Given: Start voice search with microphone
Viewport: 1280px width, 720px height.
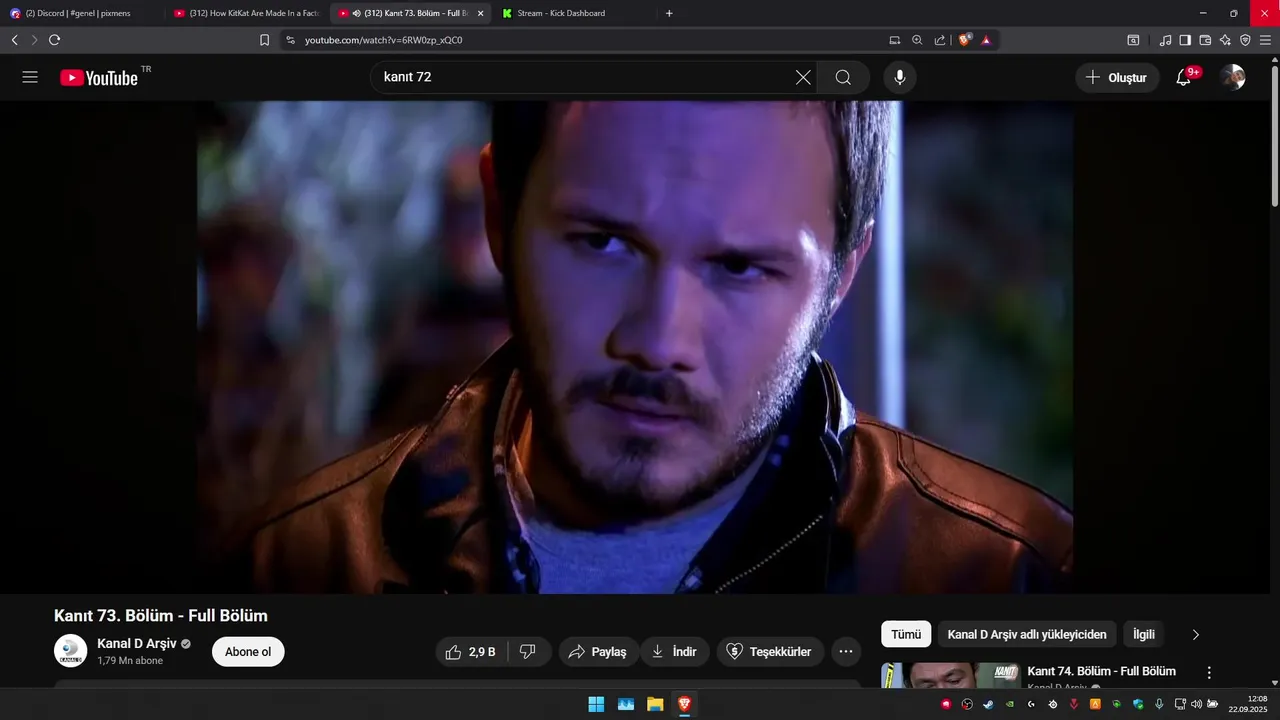Looking at the screenshot, I should tap(900, 77).
